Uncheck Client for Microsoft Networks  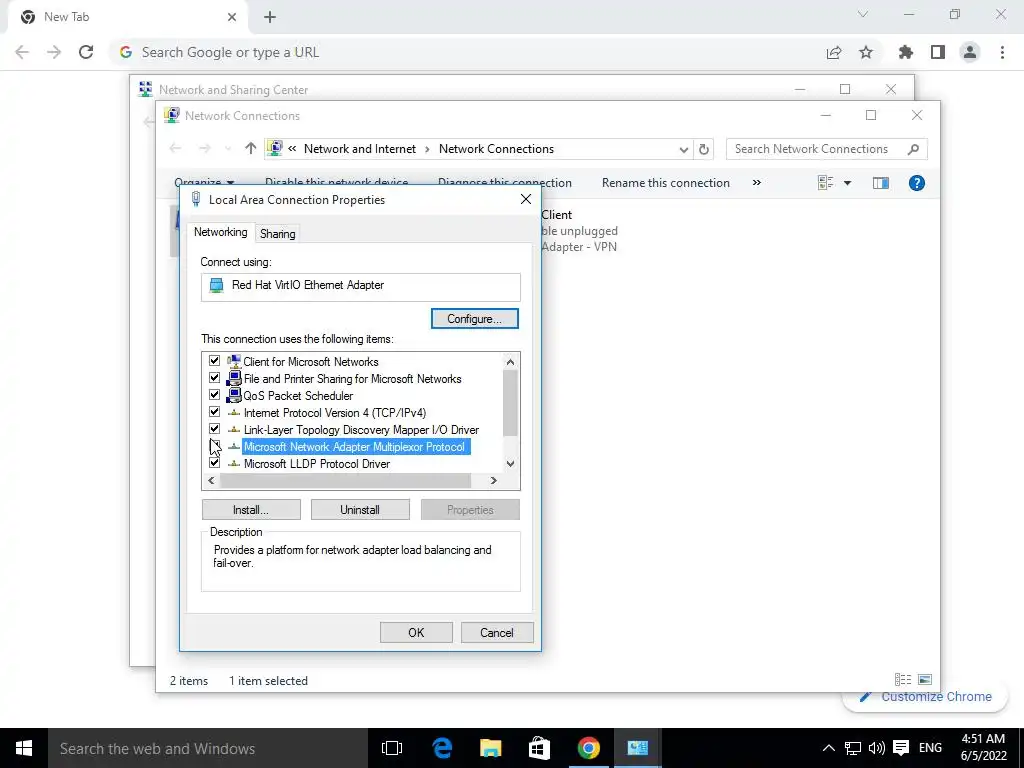214,360
